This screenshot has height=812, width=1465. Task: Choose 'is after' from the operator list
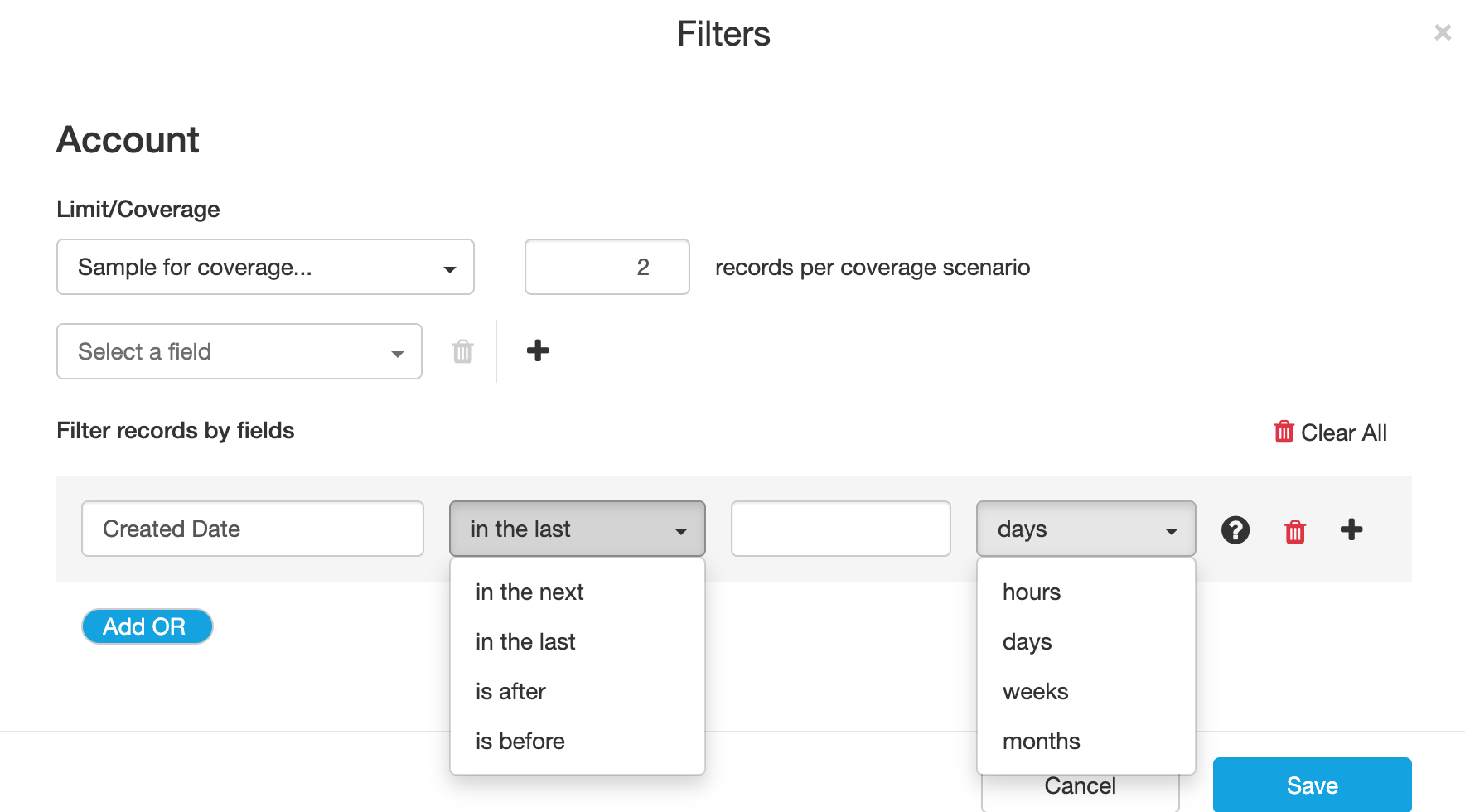578,691
